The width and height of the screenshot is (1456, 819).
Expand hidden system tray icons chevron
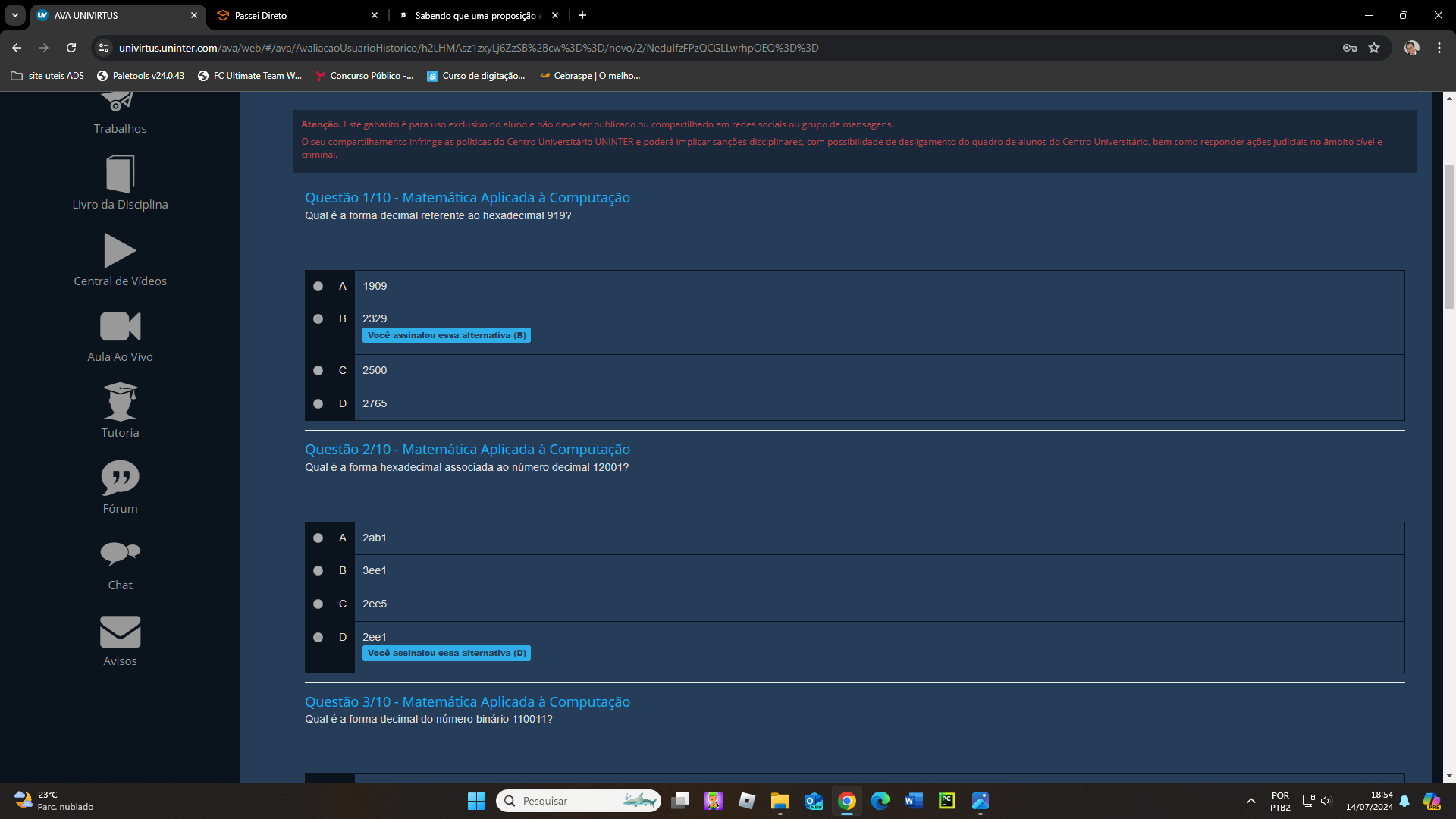click(x=1251, y=801)
